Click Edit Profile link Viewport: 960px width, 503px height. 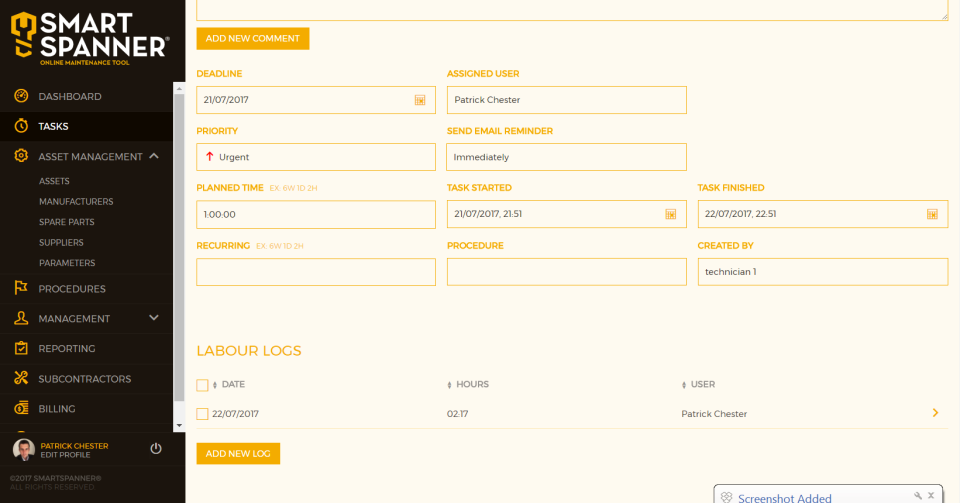(65, 455)
